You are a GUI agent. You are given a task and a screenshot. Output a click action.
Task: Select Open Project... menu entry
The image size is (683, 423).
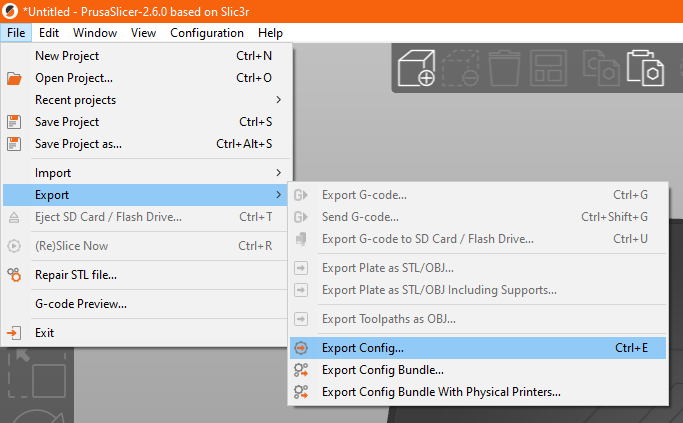click(147, 78)
